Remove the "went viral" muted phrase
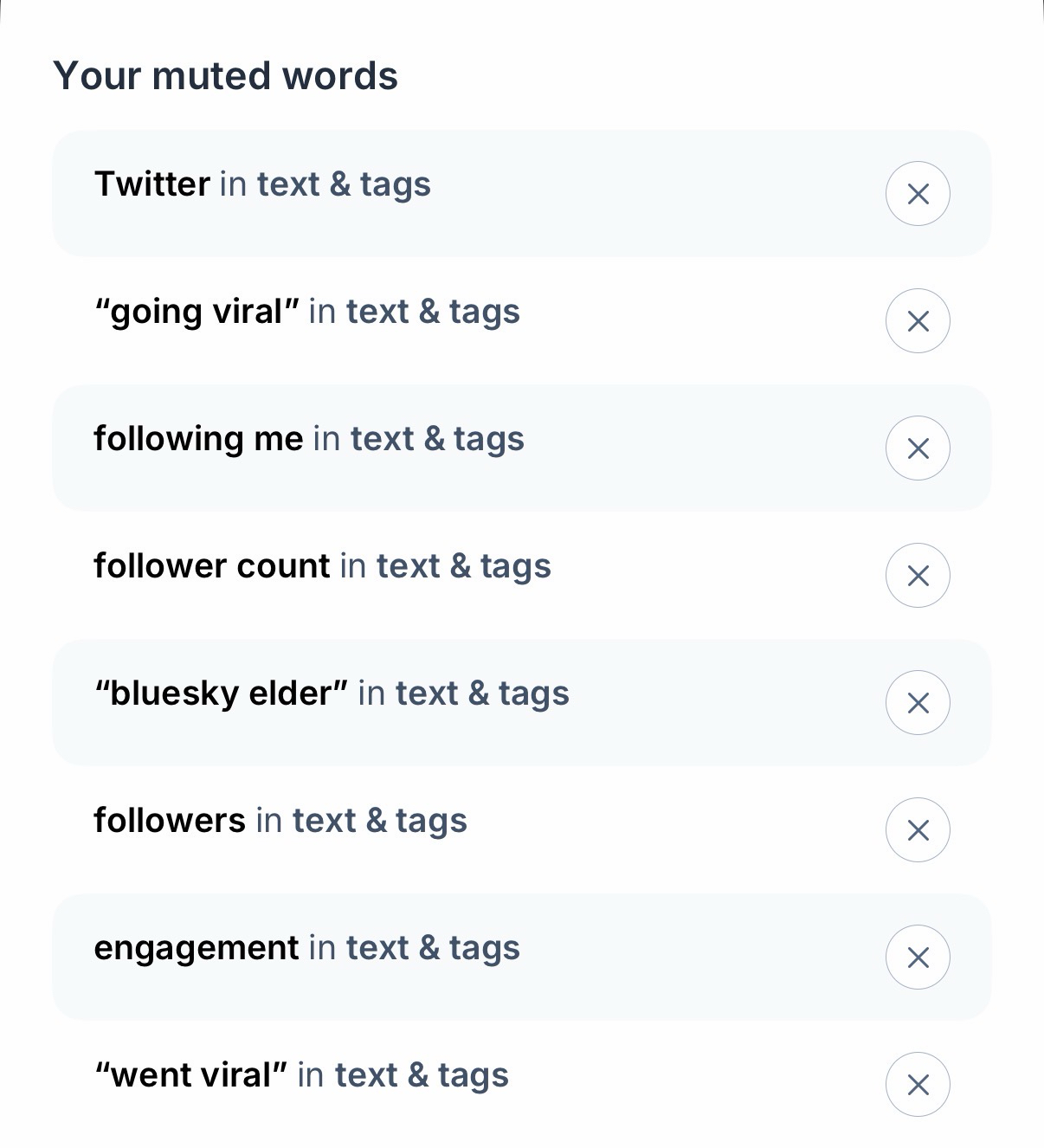The width and height of the screenshot is (1044, 1148). (918, 1085)
